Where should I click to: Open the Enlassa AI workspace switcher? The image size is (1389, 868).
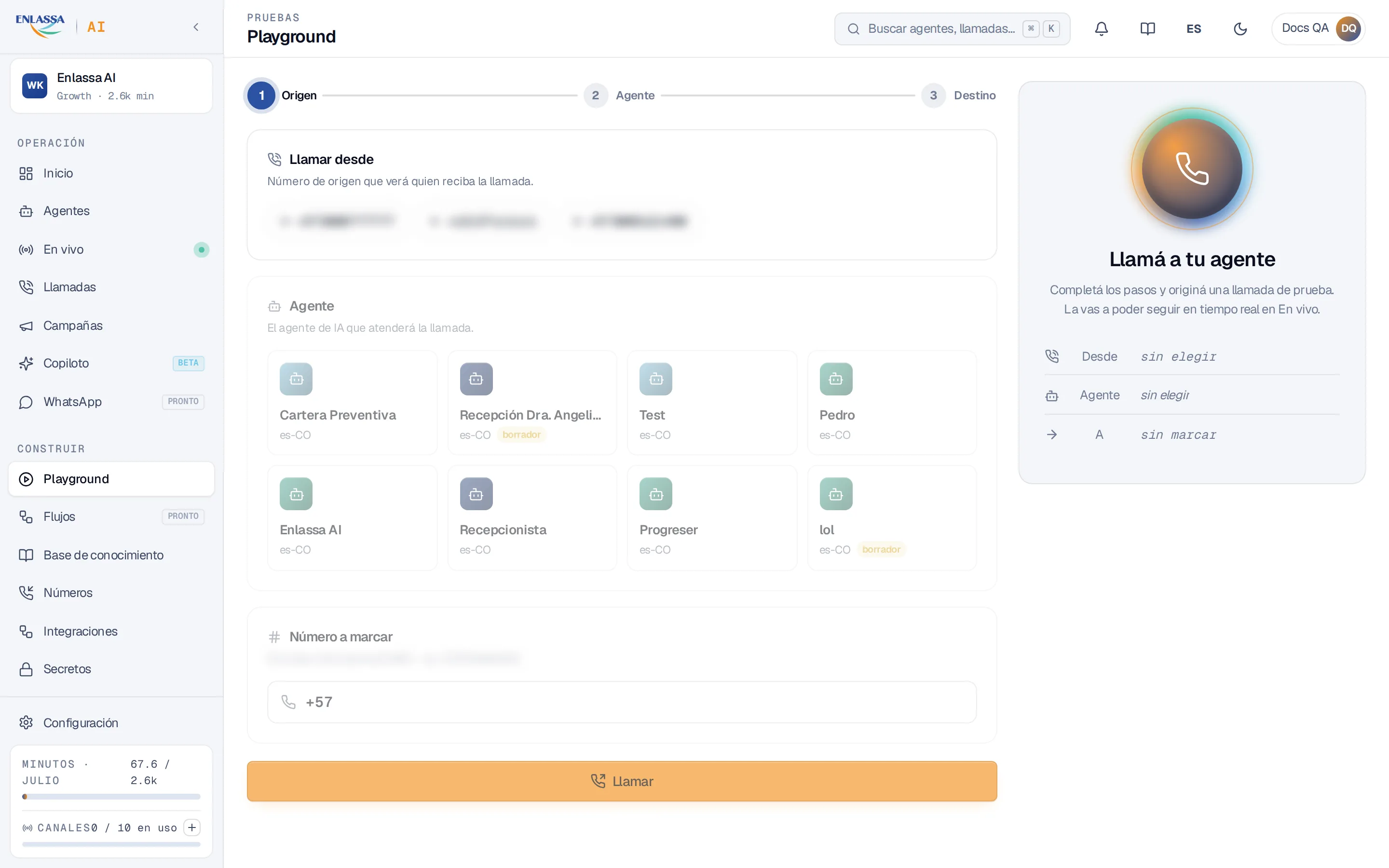111,86
